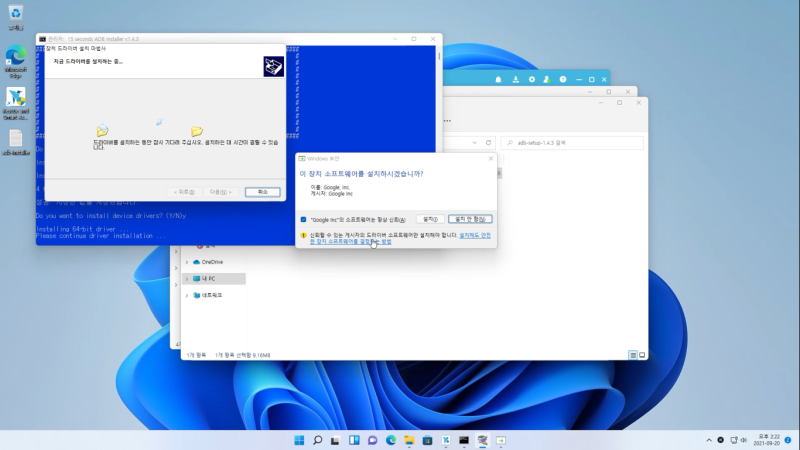The height and width of the screenshot is (450, 800).
Task: Click the download icon in blue title bar
Action: [516, 80]
